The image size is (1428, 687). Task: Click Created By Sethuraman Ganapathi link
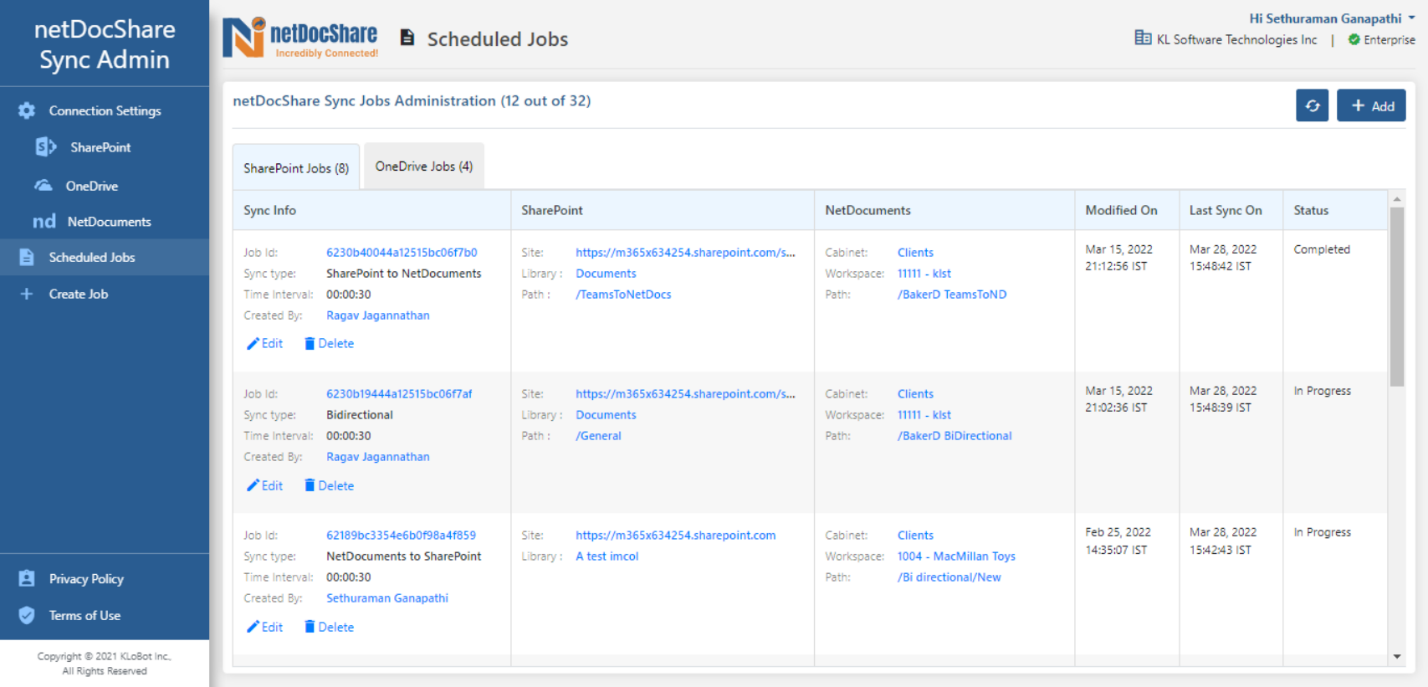coord(387,598)
